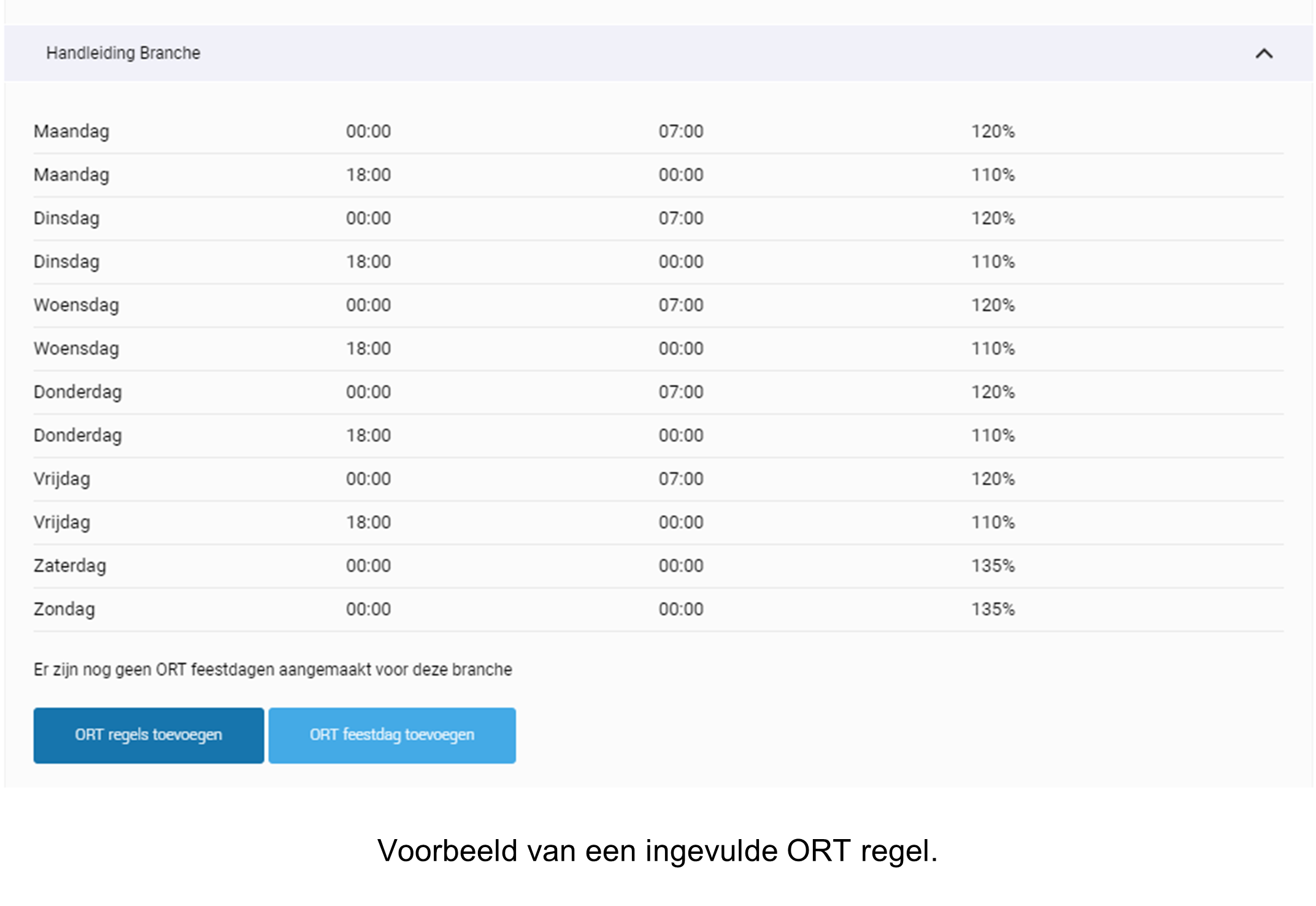The width and height of the screenshot is (1316, 906).
Task: Click Zondag 135% percentage value
Action: coord(993,609)
